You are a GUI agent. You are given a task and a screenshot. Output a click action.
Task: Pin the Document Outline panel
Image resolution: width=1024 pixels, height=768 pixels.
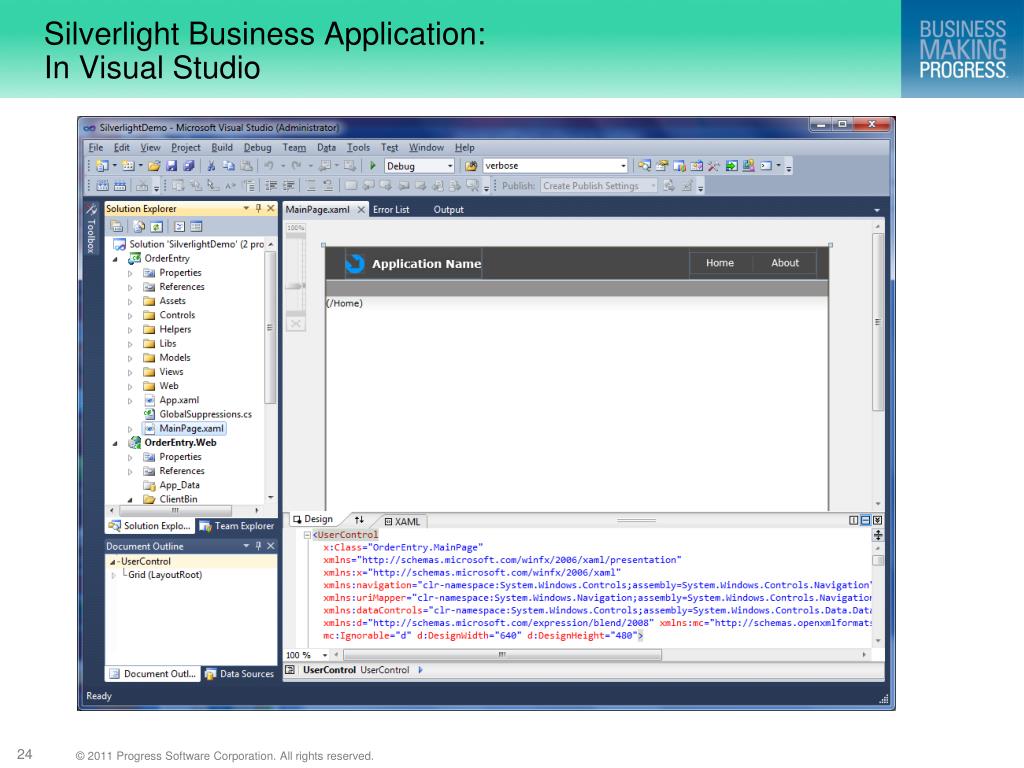click(259, 546)
